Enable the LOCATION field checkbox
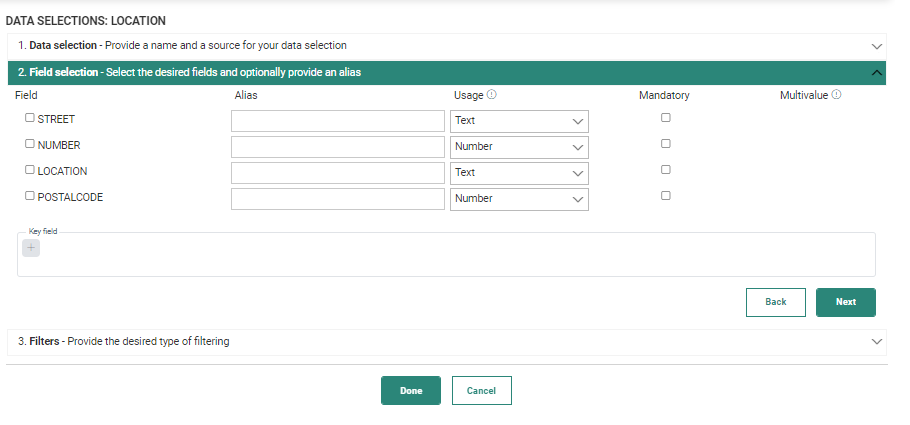This screenshot has width=910, height=425. coord(30,170)
